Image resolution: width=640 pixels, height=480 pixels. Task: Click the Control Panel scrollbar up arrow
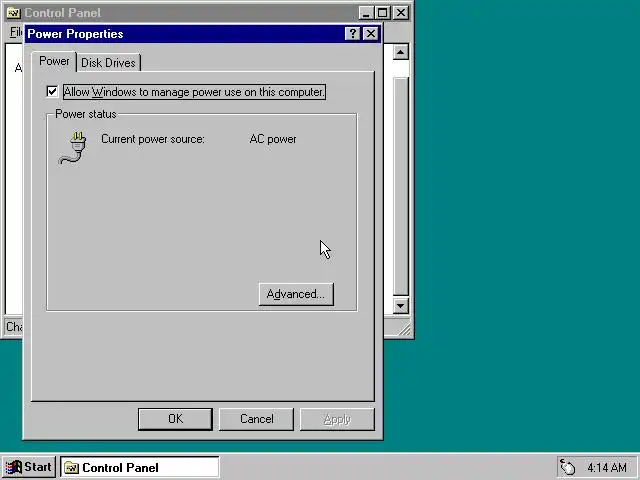coord(400,52)
